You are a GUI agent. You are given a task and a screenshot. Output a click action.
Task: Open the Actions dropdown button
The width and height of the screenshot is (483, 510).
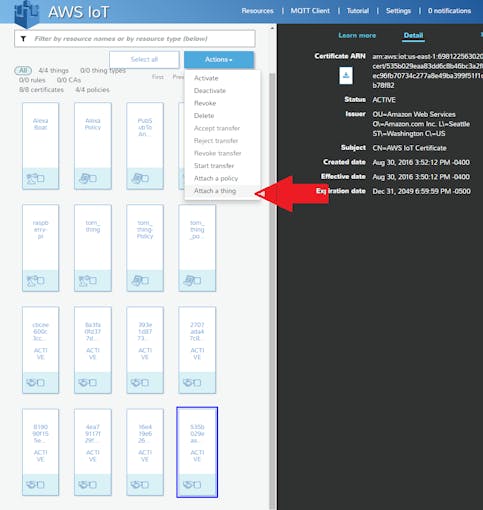pos(219,60)
